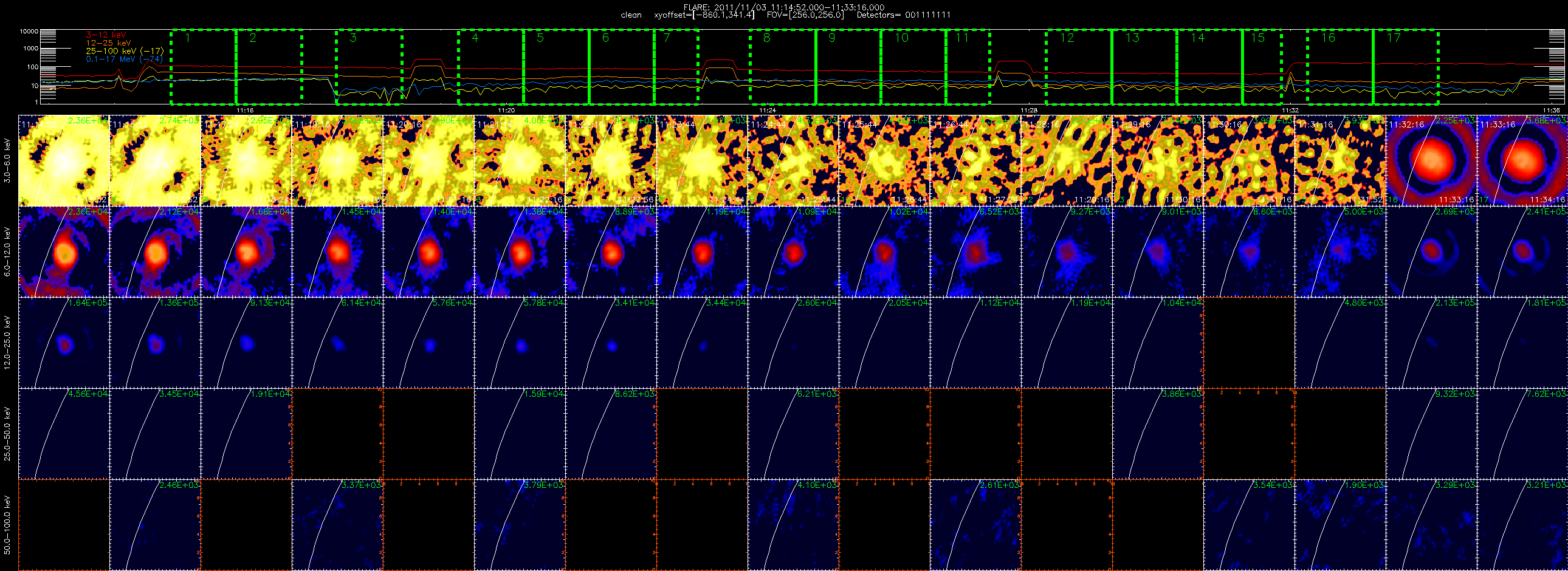Select interval 1 label in the light curve
The image size is (1568, 571).
tap(188, 38)
